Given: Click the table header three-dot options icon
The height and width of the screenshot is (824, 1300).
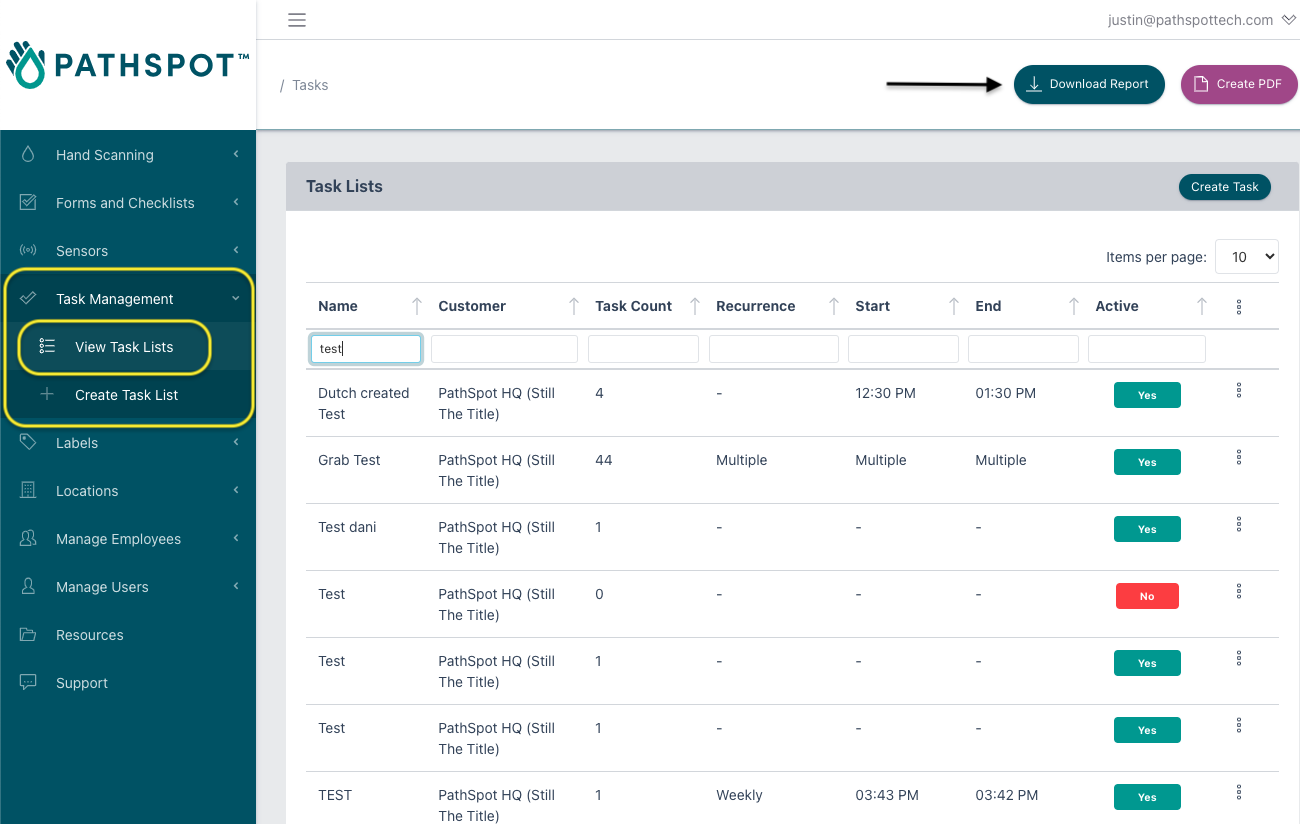Looking at the screenshot, I should [x=1239, y=307].
